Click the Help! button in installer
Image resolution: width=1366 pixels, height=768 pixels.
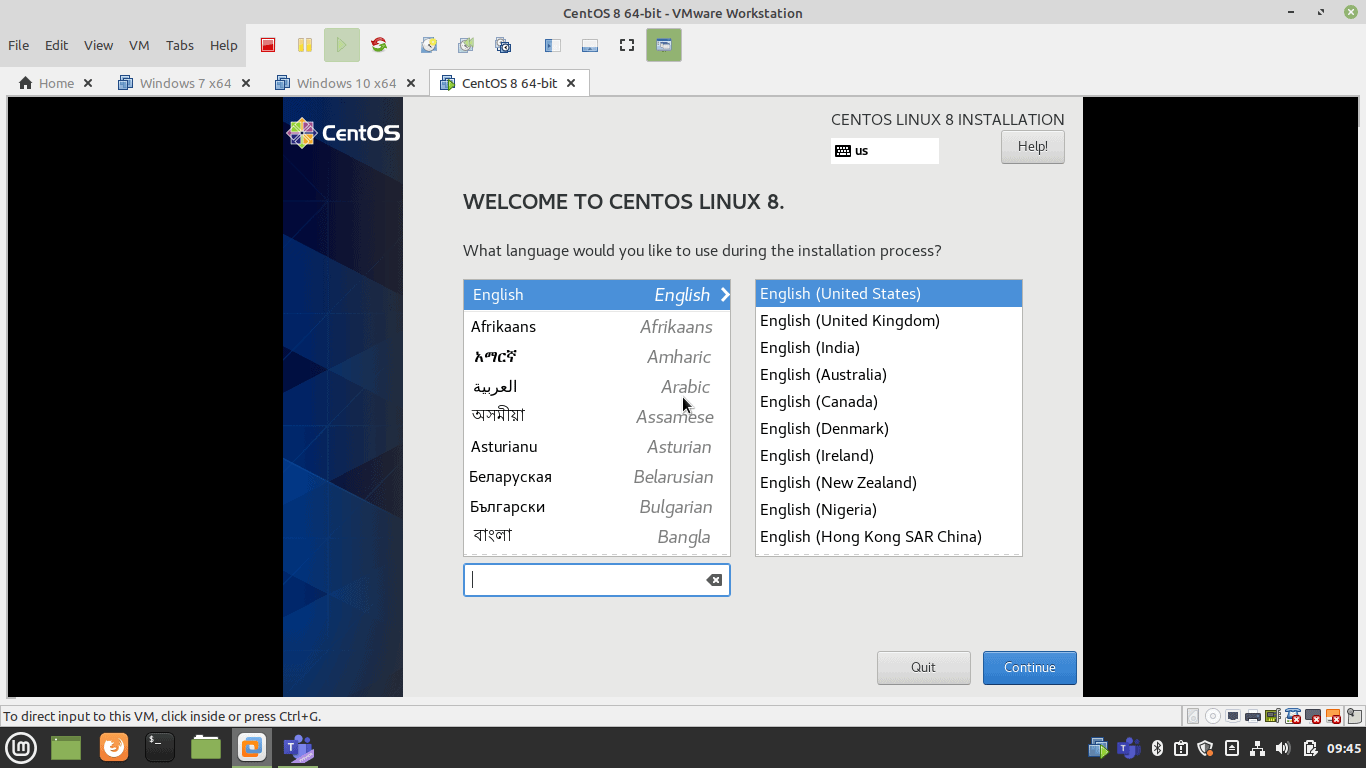click(x=1033, y=147)
